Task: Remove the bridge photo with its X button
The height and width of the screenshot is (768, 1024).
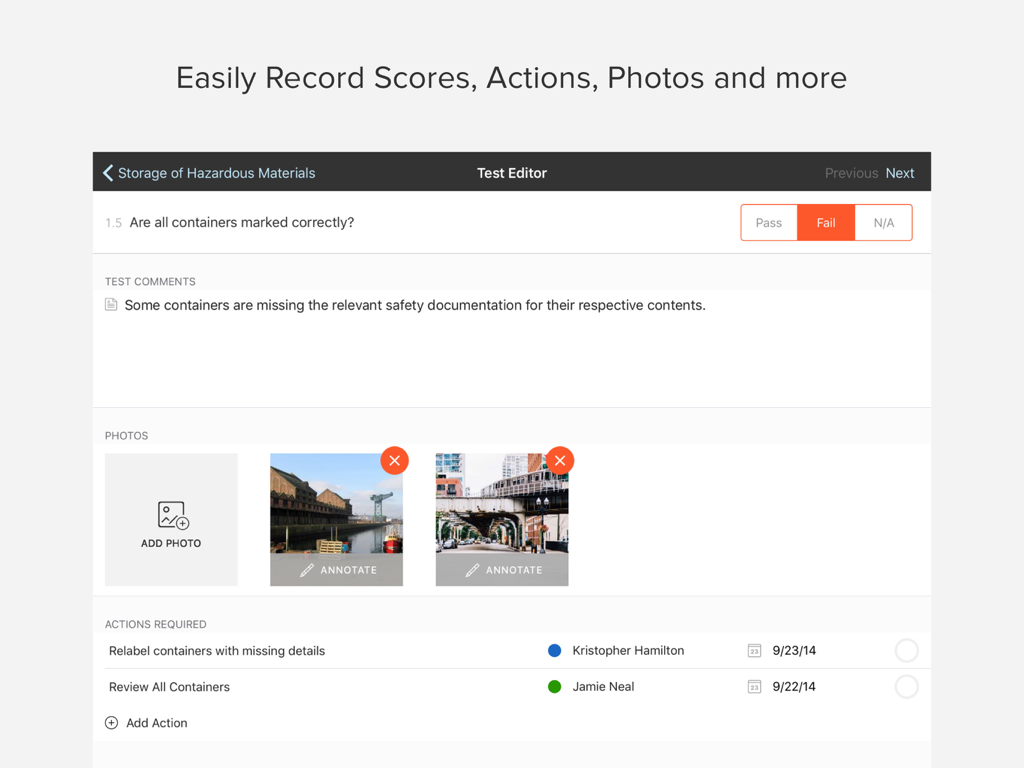Action: click(x=559, y=460)
